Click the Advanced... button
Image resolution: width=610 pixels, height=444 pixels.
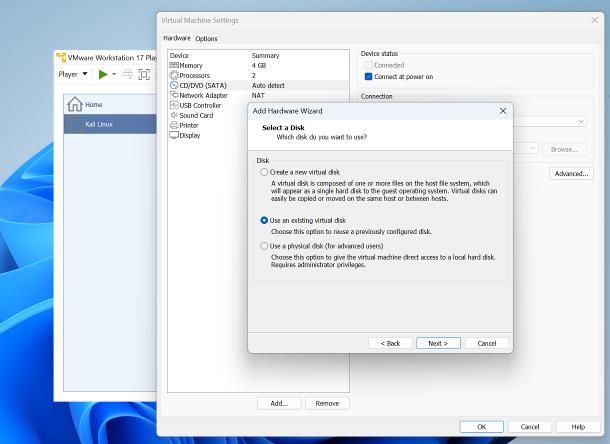pos(571,174)
